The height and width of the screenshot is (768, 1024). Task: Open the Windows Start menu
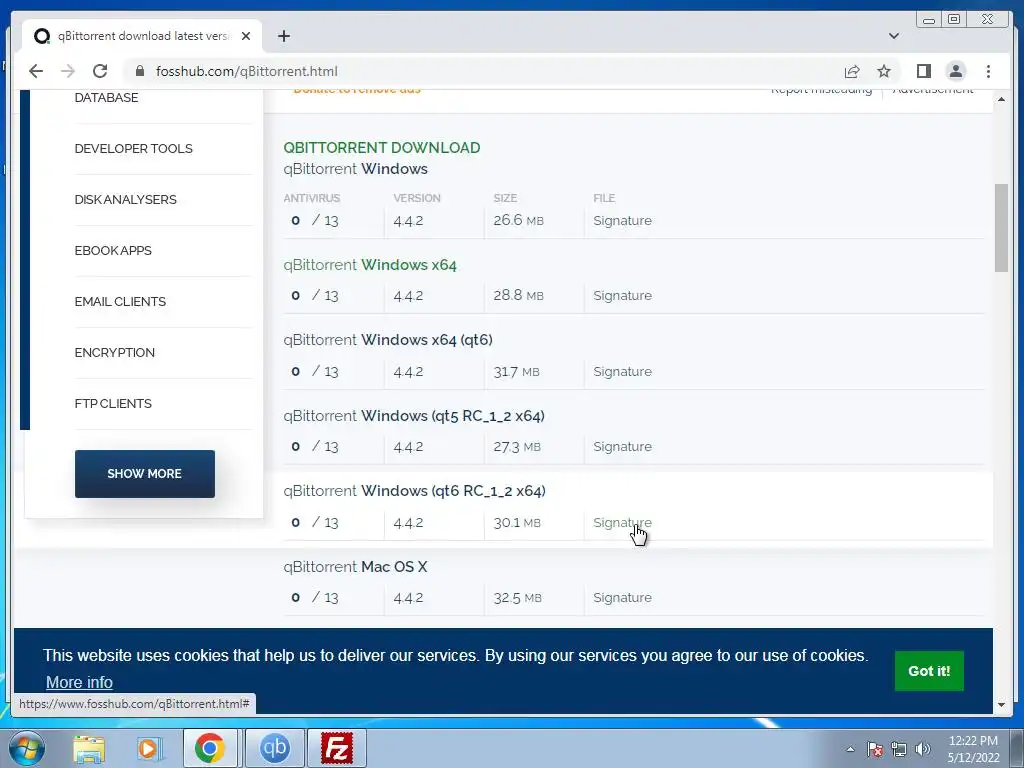tap(26, 748)
